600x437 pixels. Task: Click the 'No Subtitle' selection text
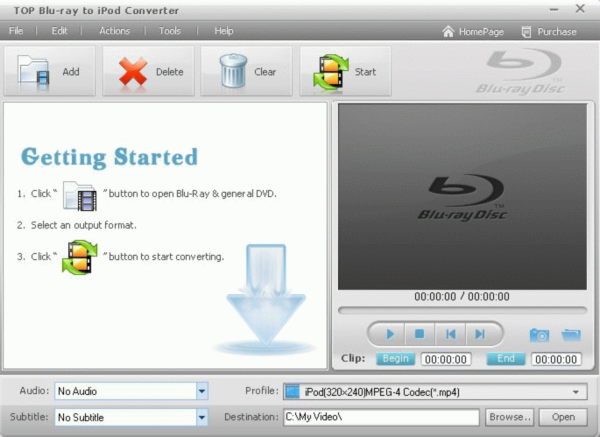tap(81, 417)
